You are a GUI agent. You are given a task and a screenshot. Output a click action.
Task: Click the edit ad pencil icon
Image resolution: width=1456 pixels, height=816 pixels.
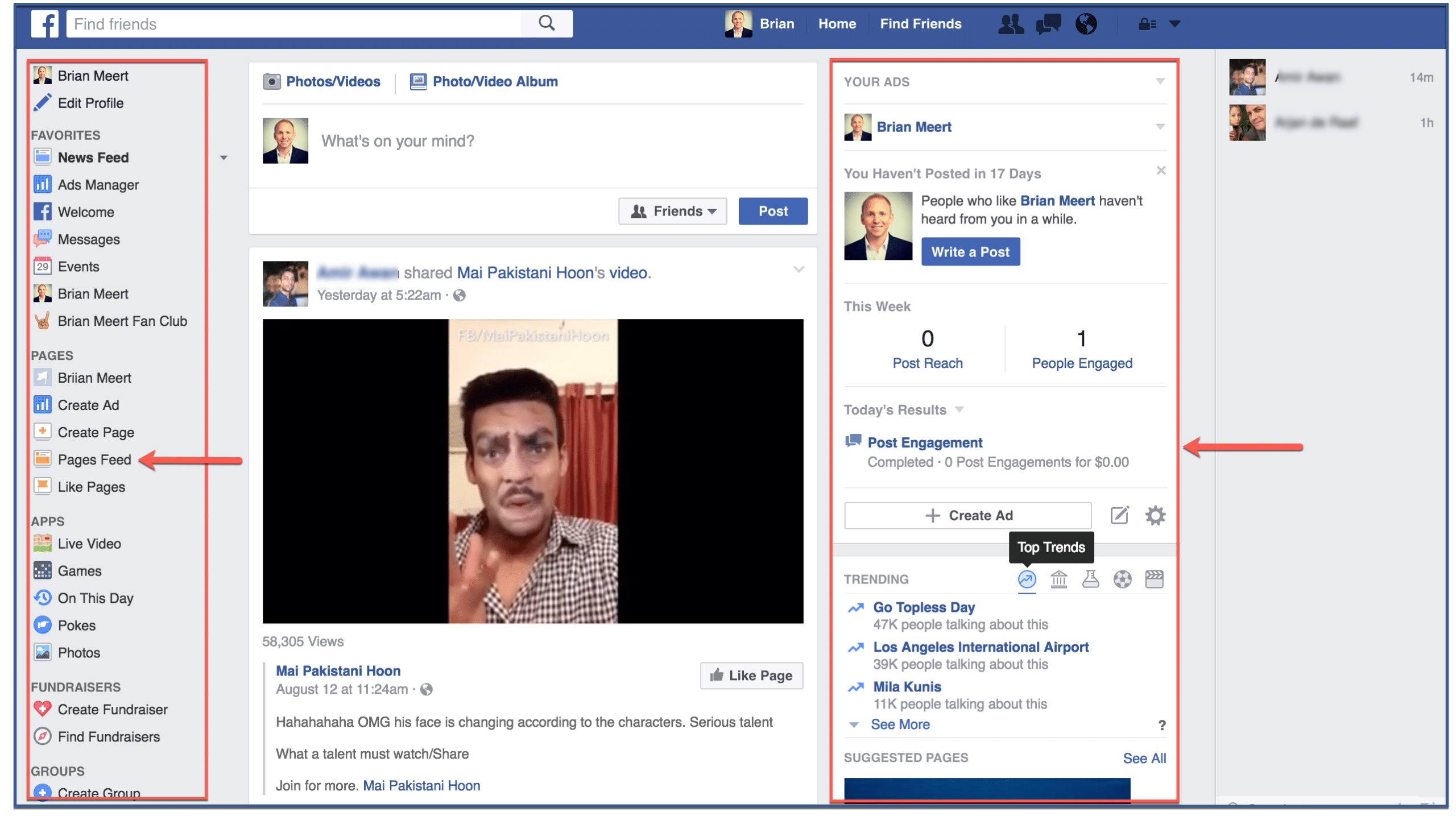(1119, 516)
